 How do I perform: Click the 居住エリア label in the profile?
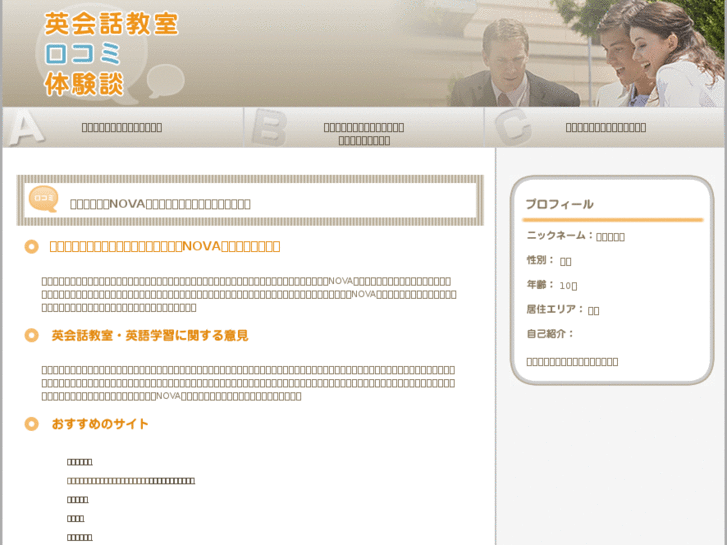pyautogui.click(x=555, y=309)
